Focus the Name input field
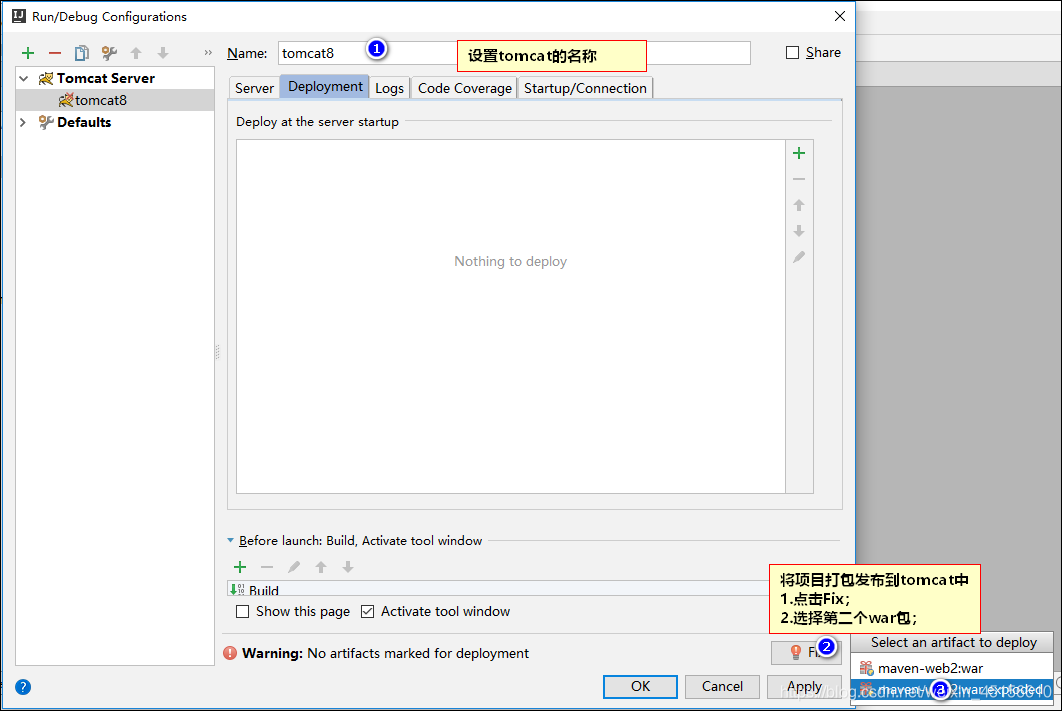 pos(514,53)
